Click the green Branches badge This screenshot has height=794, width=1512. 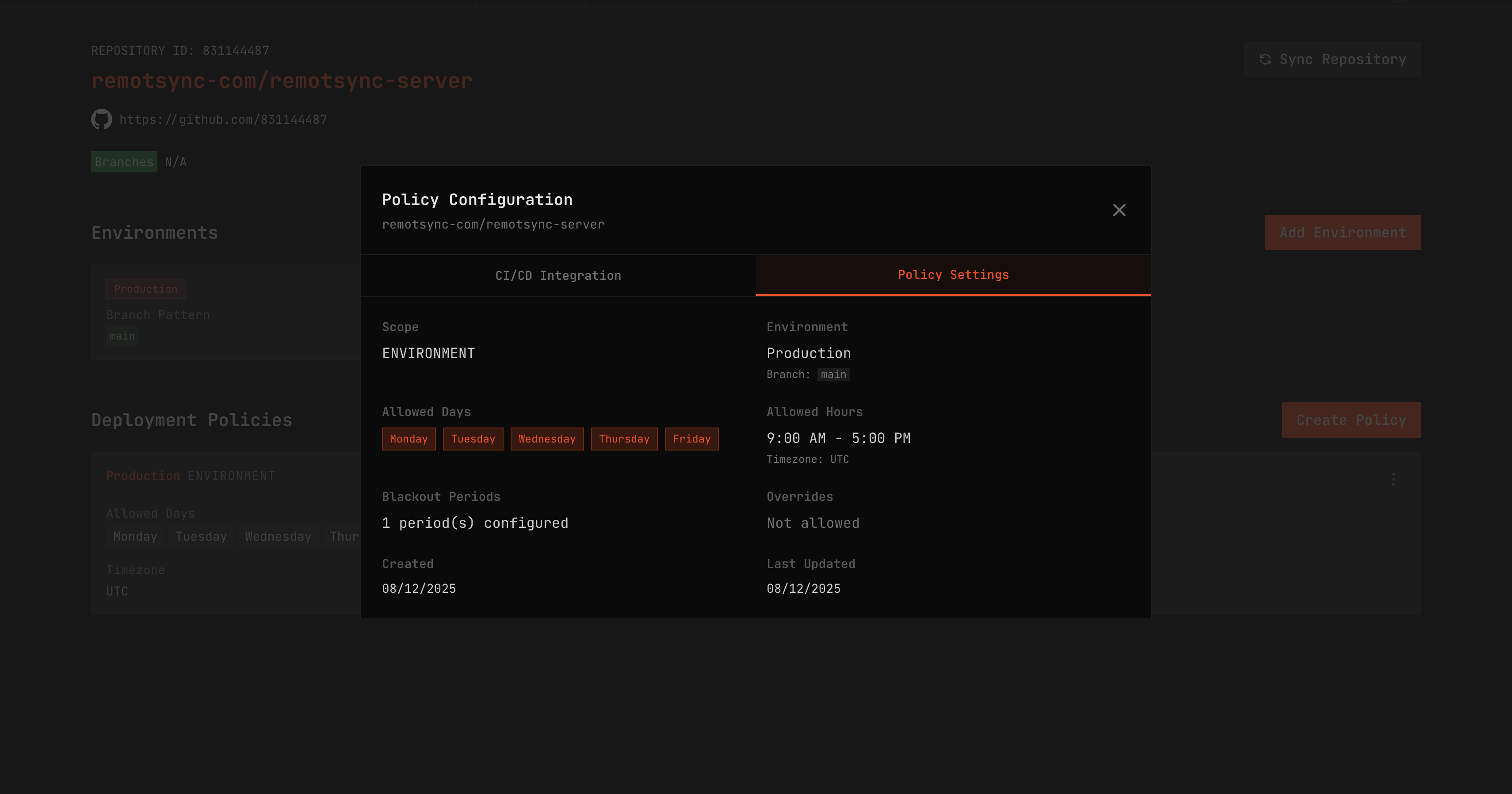pyautogui.click(x=124, y=162)
